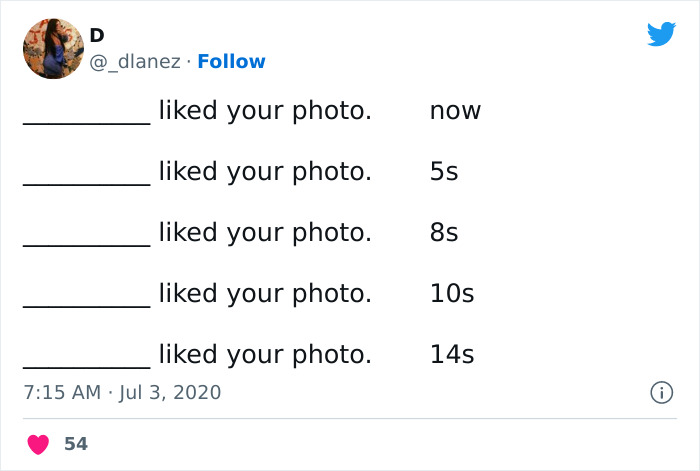Select the "14s" time label
This screenshot has width=700, height=471.
(x=451, y=354)
